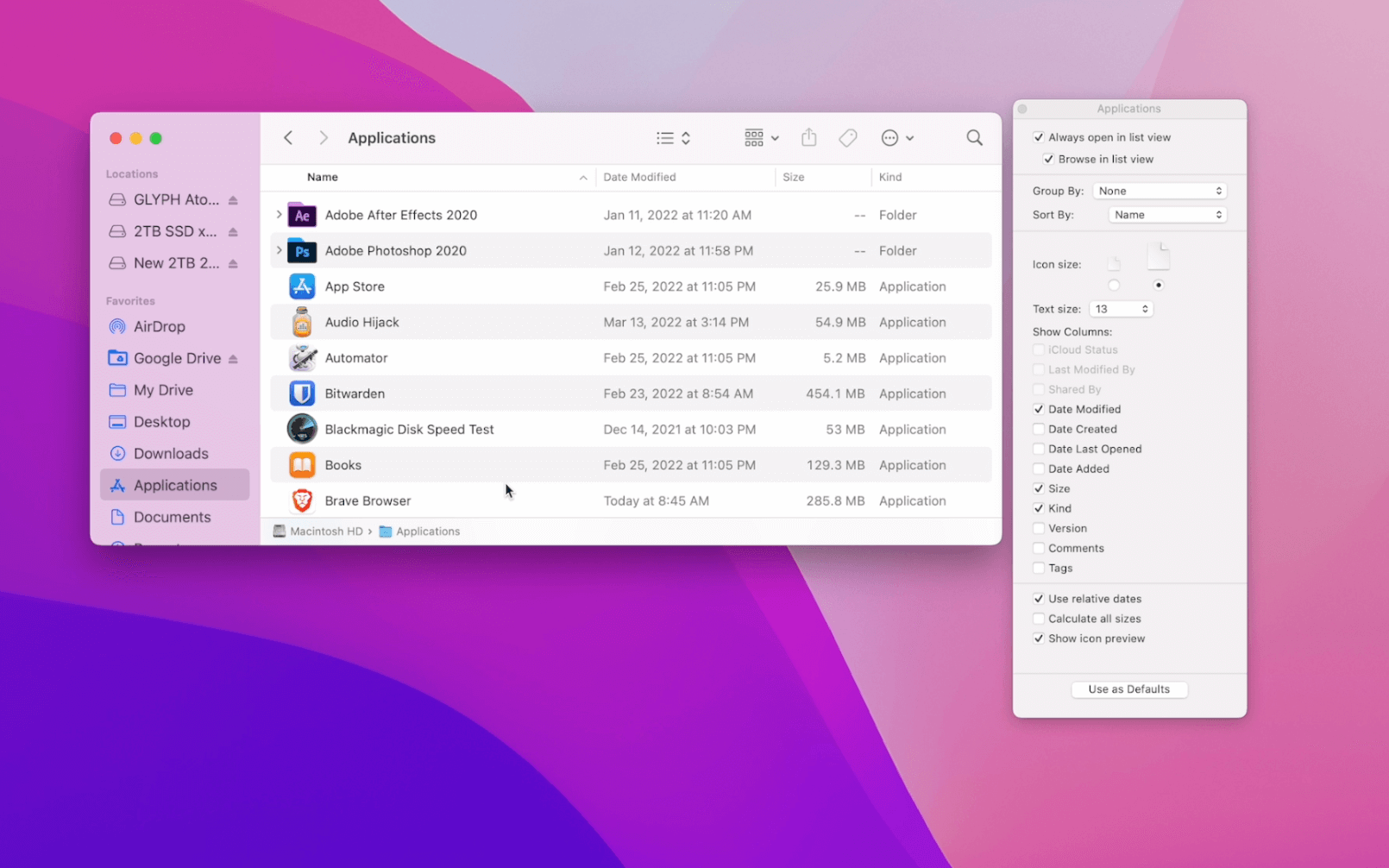Open the ellipsis Action menu
The width and height of the screenshot is (1389, 868).
click(x=897, y=138)
